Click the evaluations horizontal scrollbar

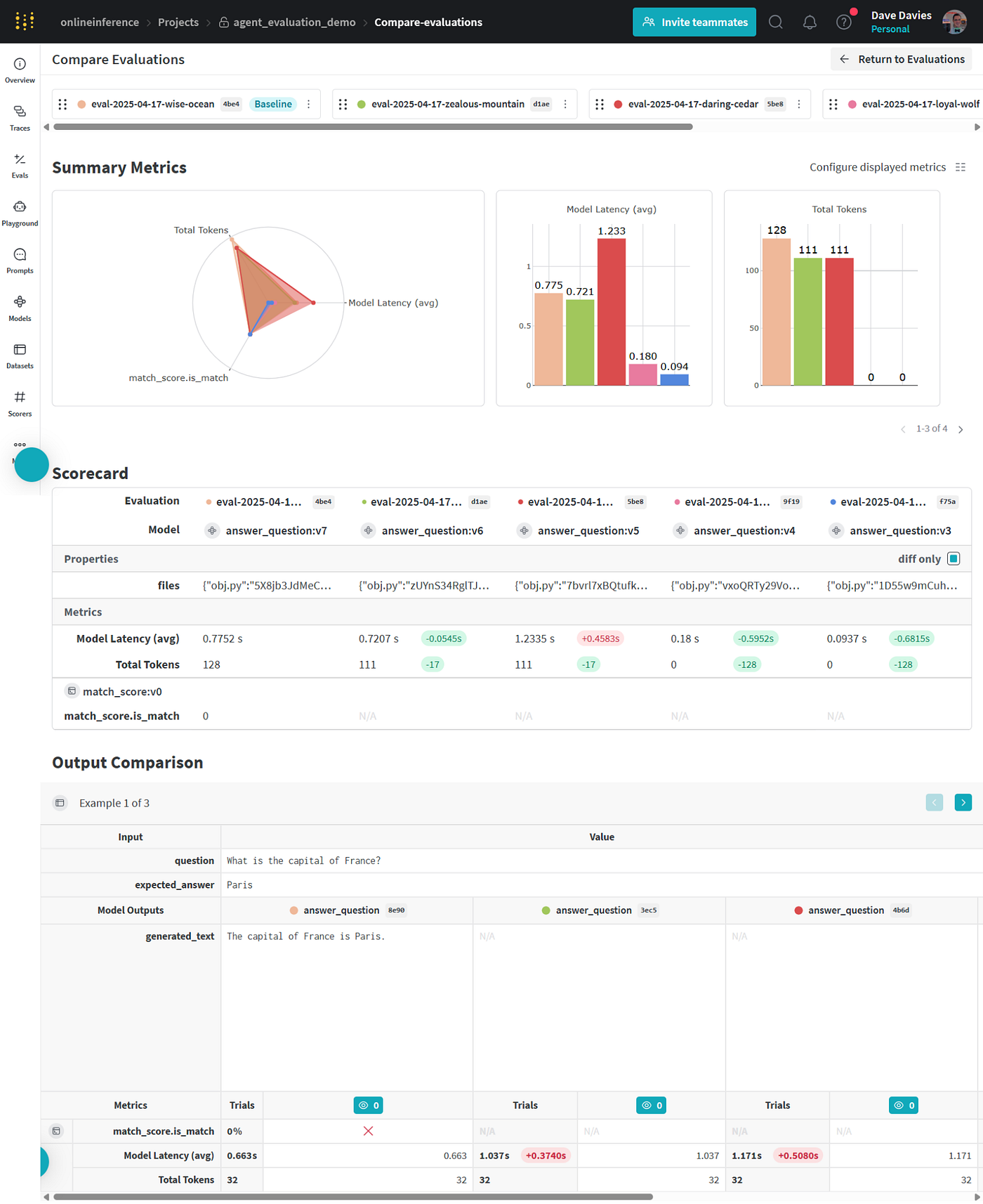[373, 127]
